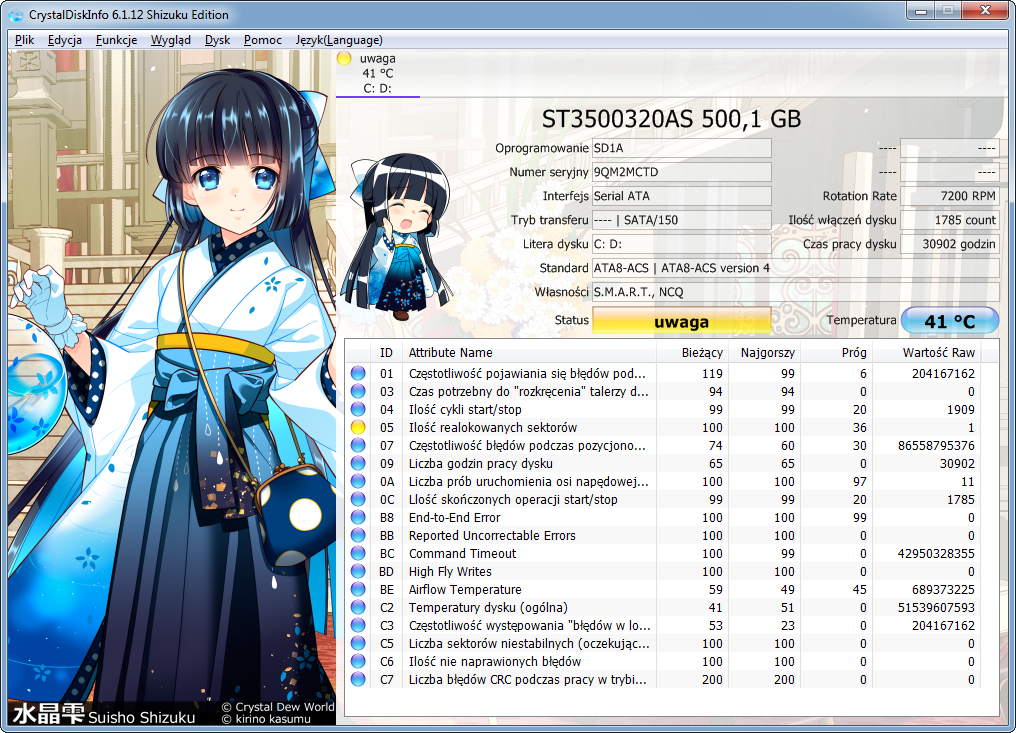Click the 'kirino kasumu' copyright link
The image size is (1016, 733).
pyautogui.click(x=266, y=719)
